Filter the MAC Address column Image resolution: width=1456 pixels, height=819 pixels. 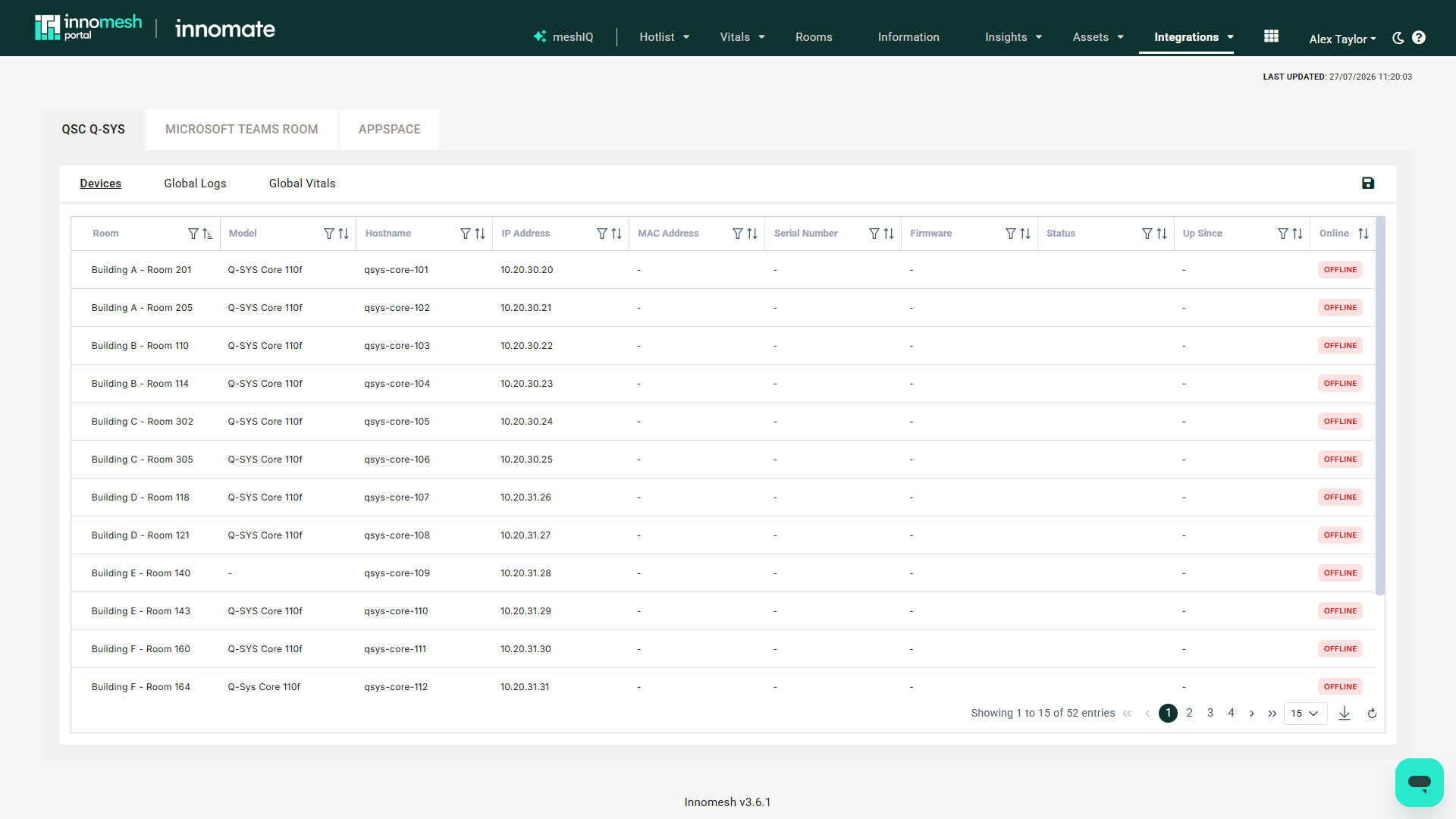[x=738, y=234]
